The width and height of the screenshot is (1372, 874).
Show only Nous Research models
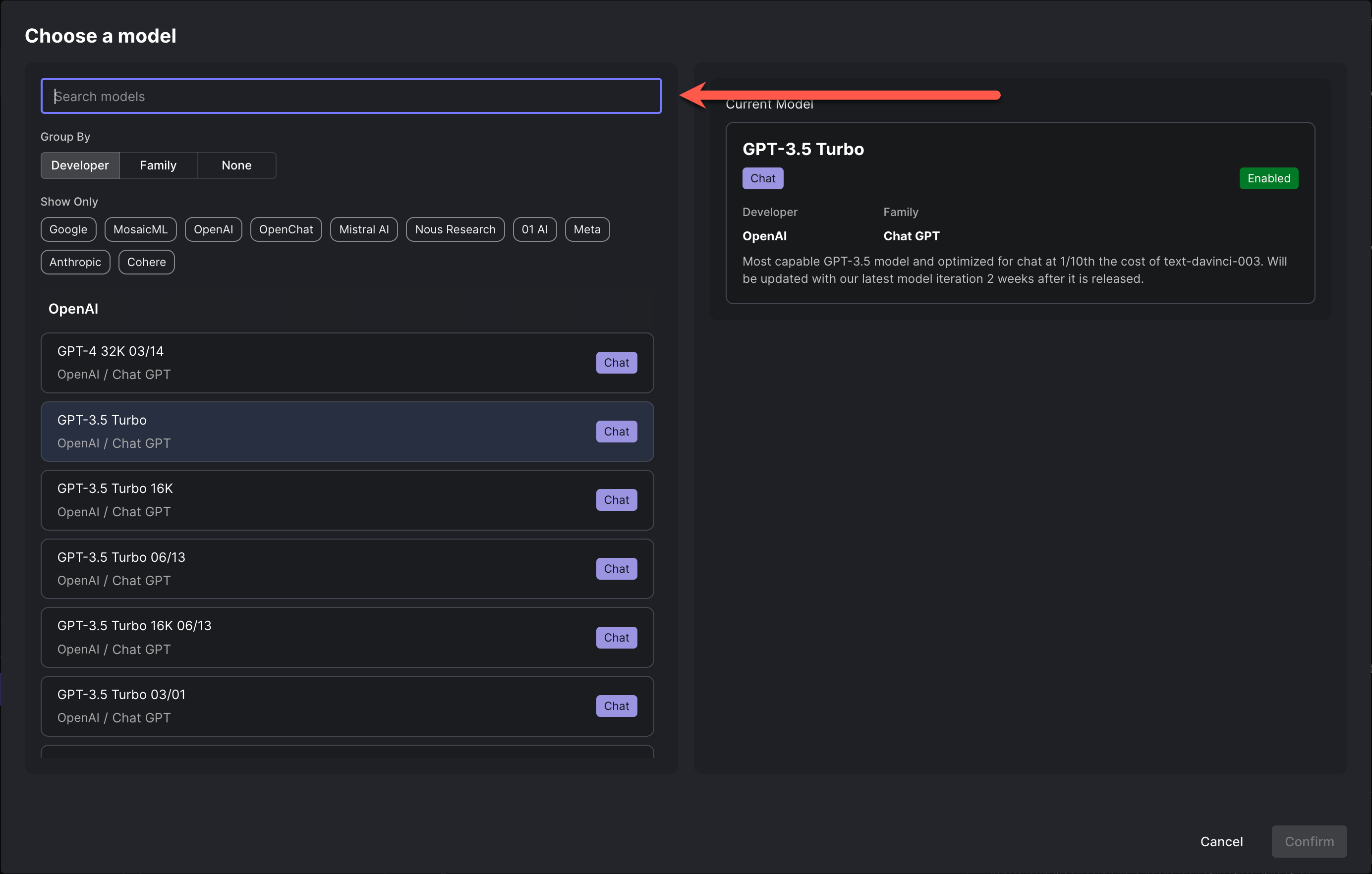(x=455, y=229)
